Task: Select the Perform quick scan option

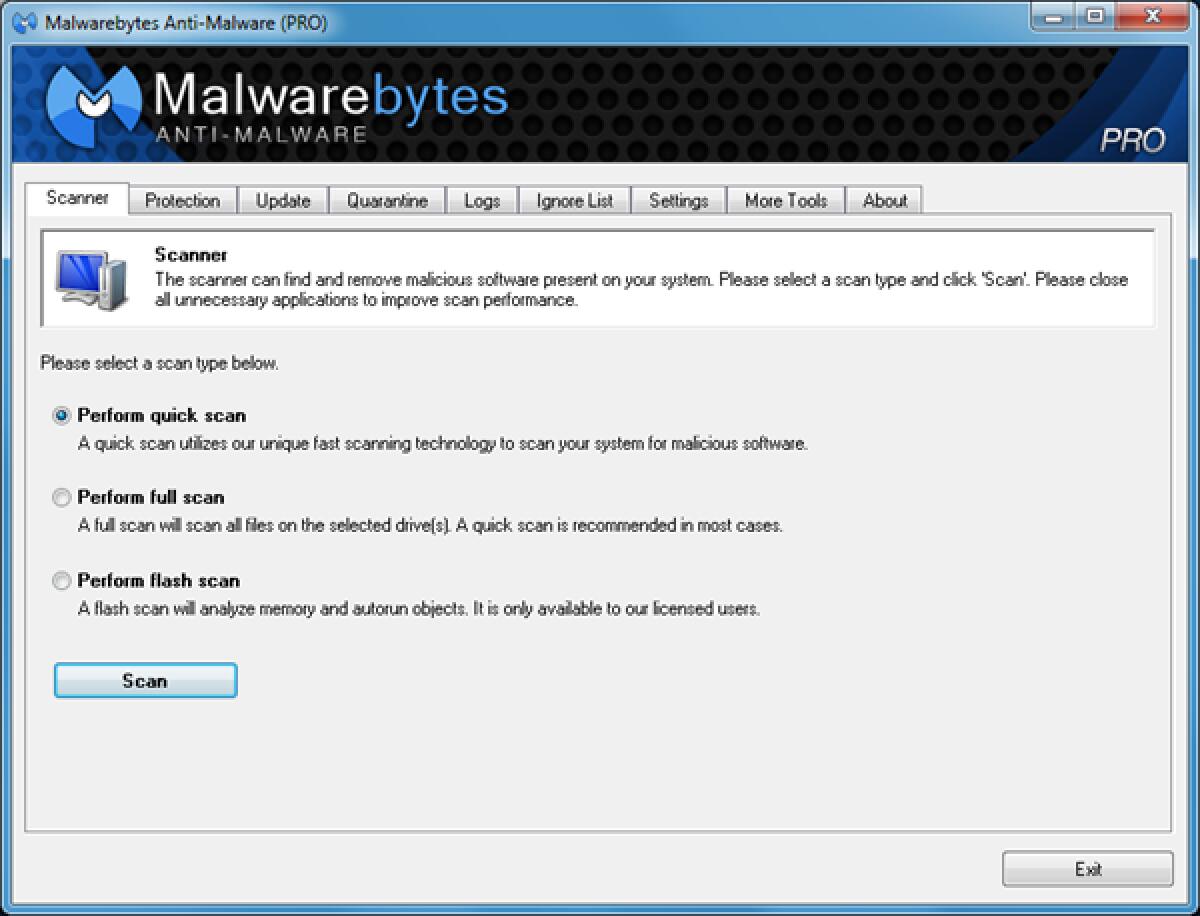Action: coord(61,415)
